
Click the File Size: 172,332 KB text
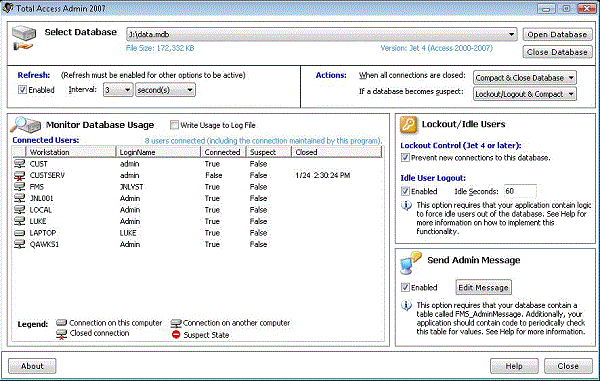pos(160,48)
